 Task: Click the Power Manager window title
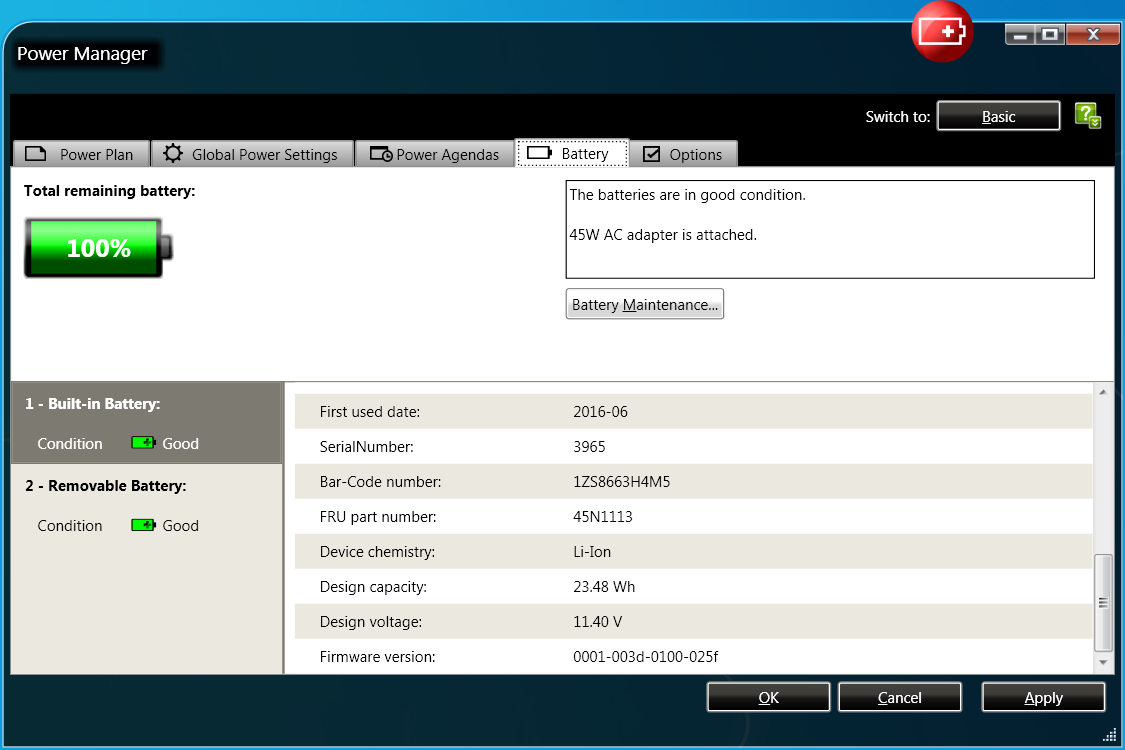[82, 54]
